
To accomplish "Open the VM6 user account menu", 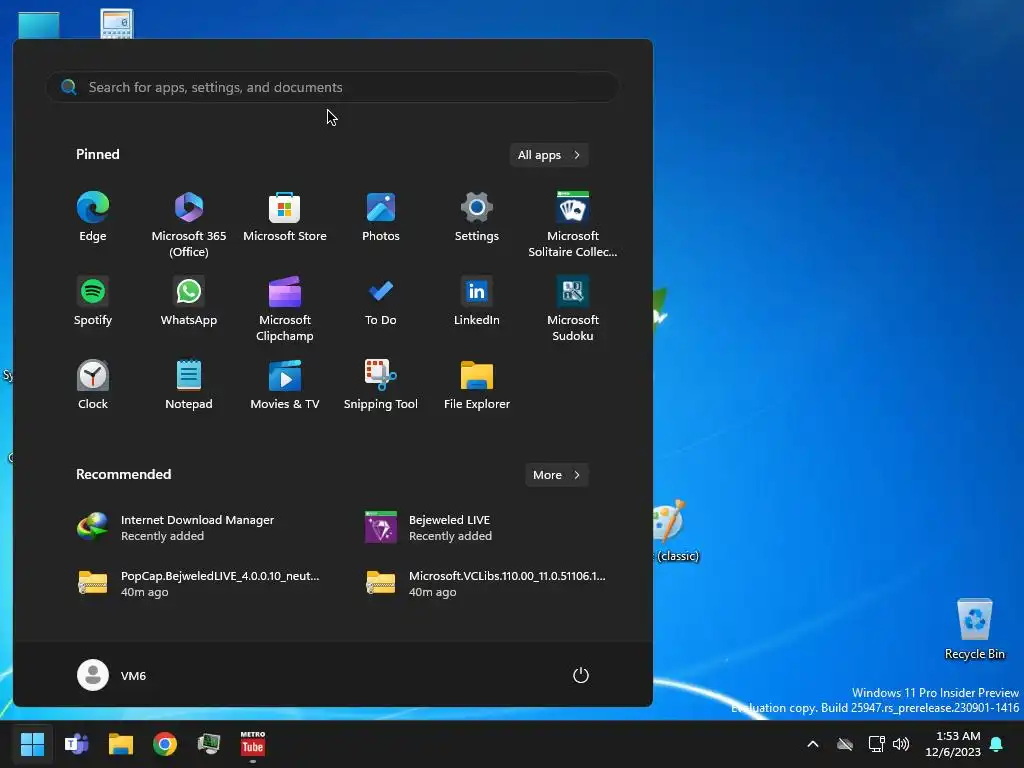I will click(112, 675).
